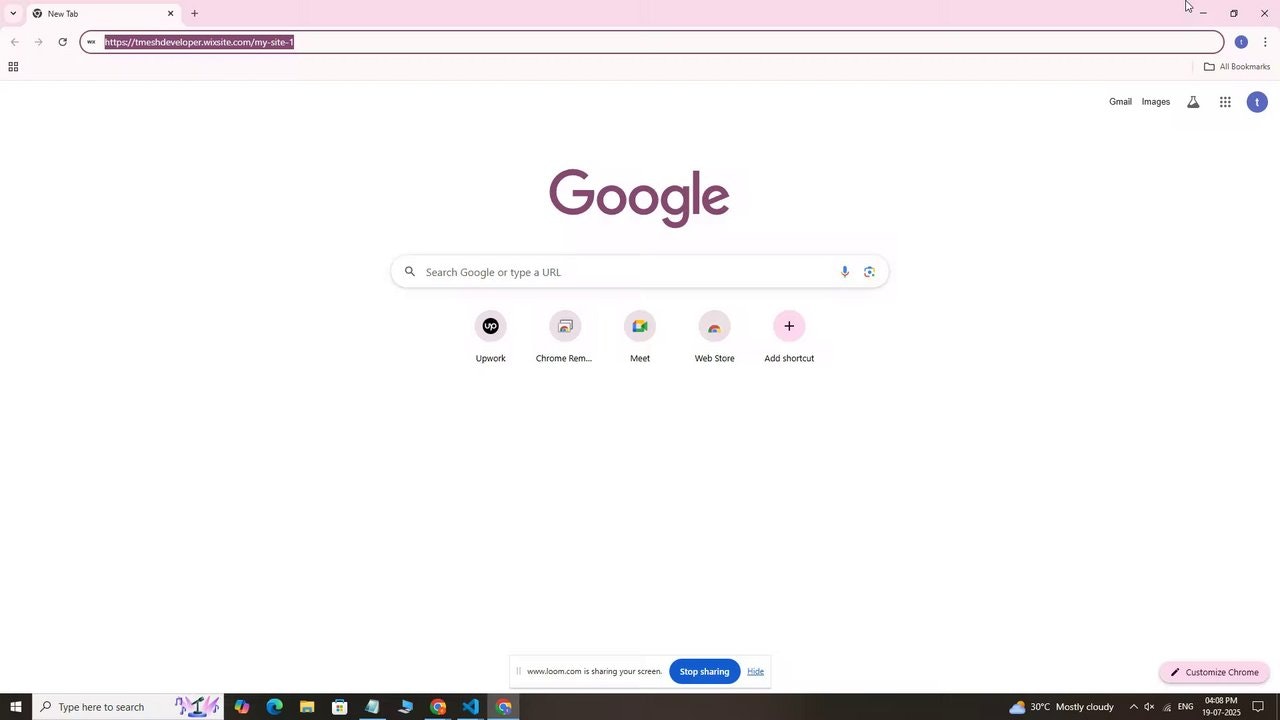View site information in the address bar
1280x720 pixels.
coord(90,42)
